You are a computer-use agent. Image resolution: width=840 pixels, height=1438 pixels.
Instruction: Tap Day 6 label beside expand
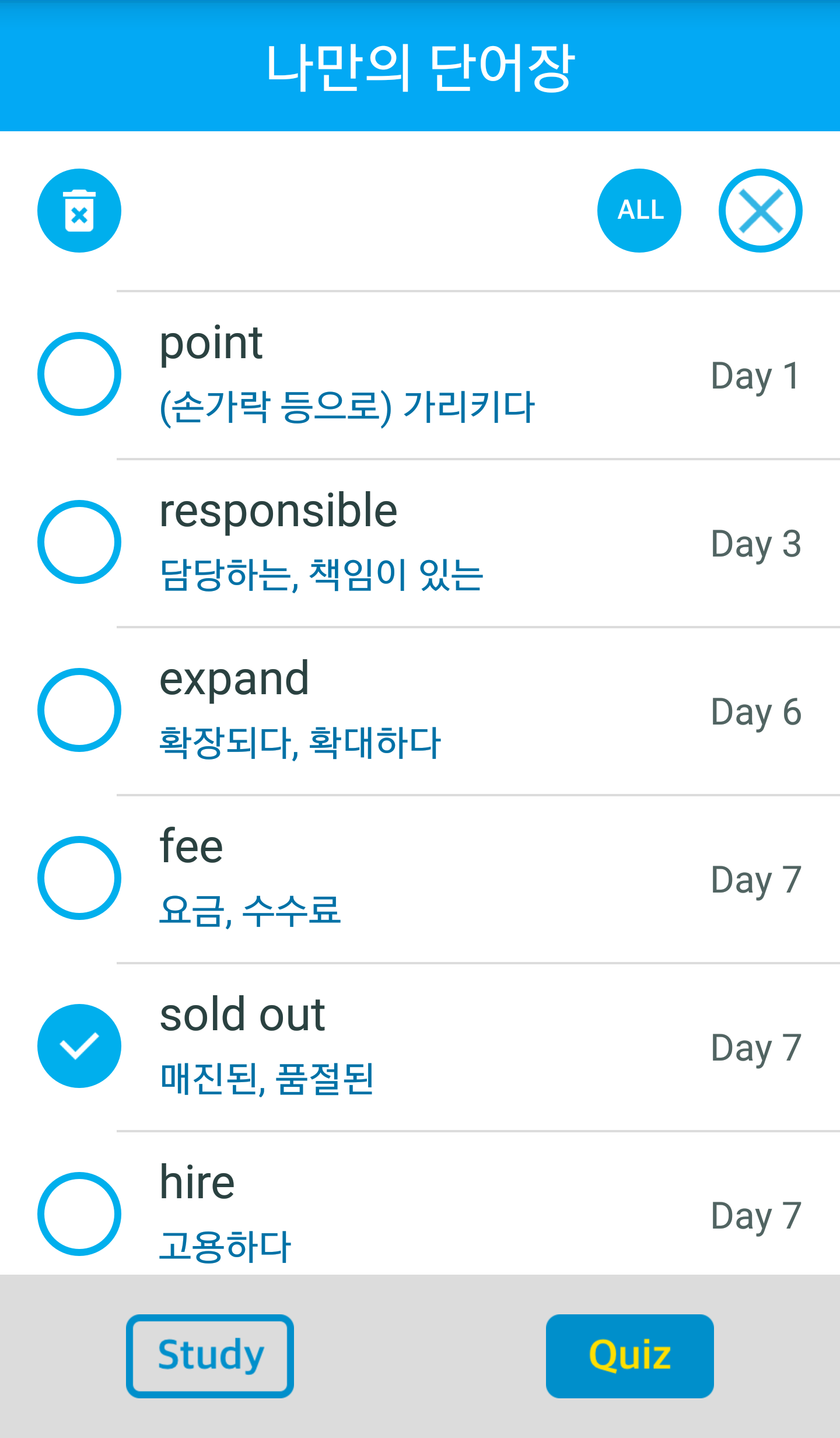(x=756, y=712)
